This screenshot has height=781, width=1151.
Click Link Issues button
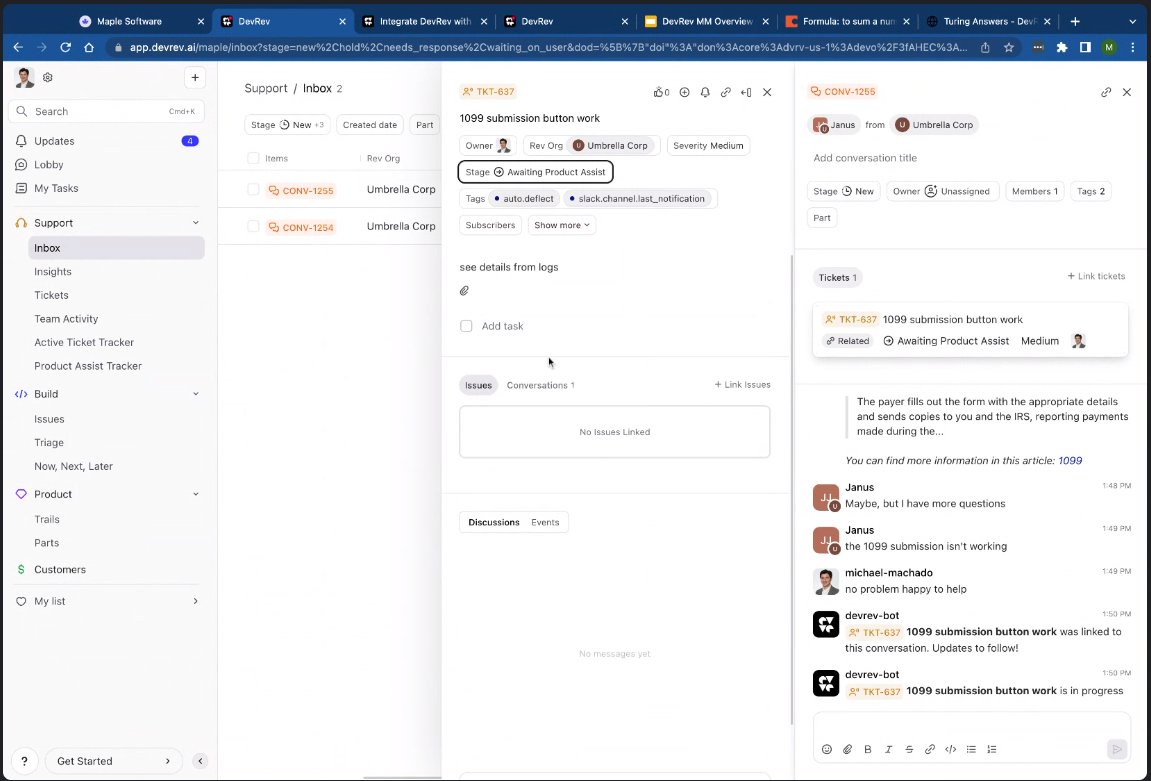[743, 385]
